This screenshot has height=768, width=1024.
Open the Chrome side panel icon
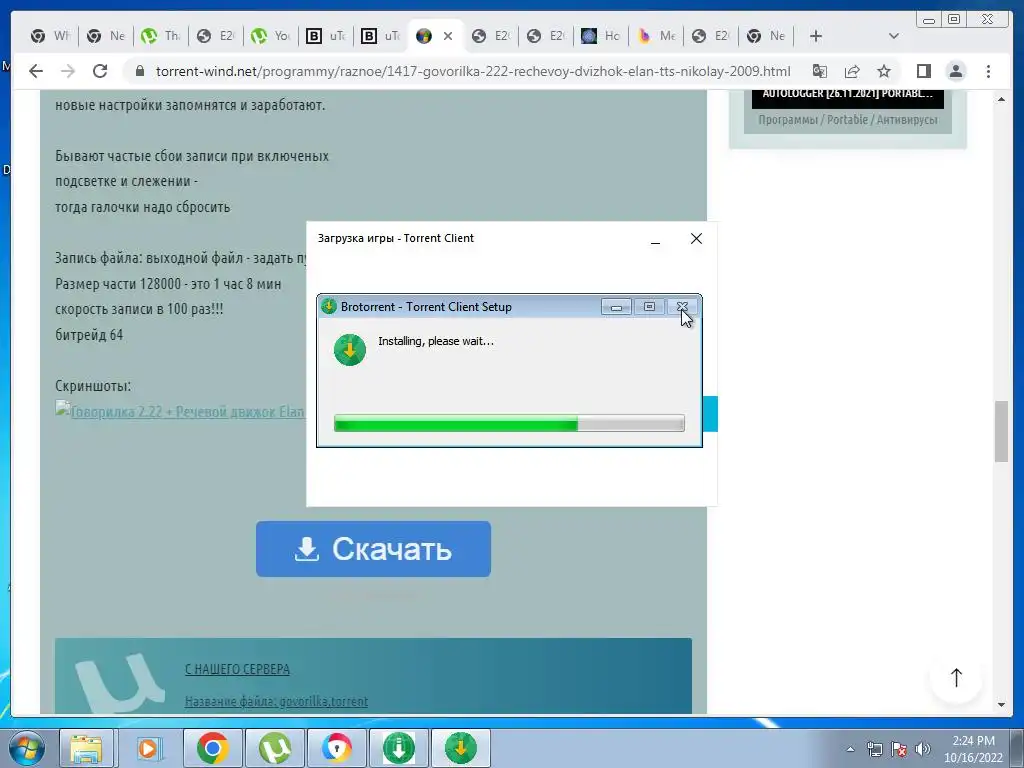point(923,71)
